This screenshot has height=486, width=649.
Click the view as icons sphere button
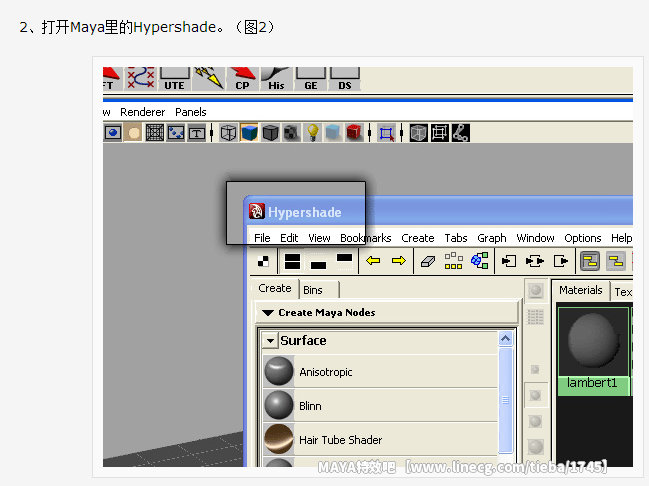coord(536,290)
